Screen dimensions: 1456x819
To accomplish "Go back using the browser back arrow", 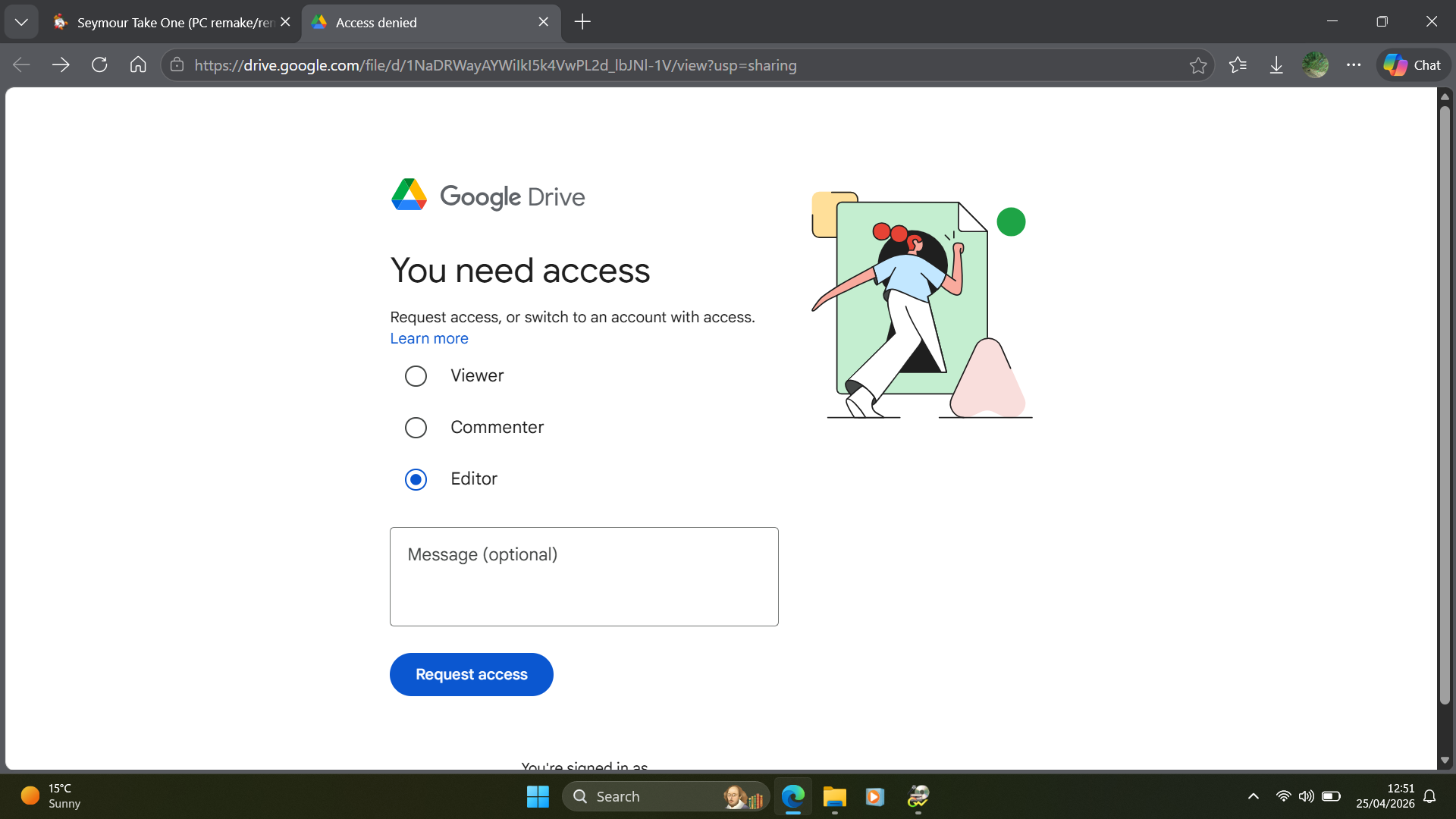I will click(x=21, y=65).
